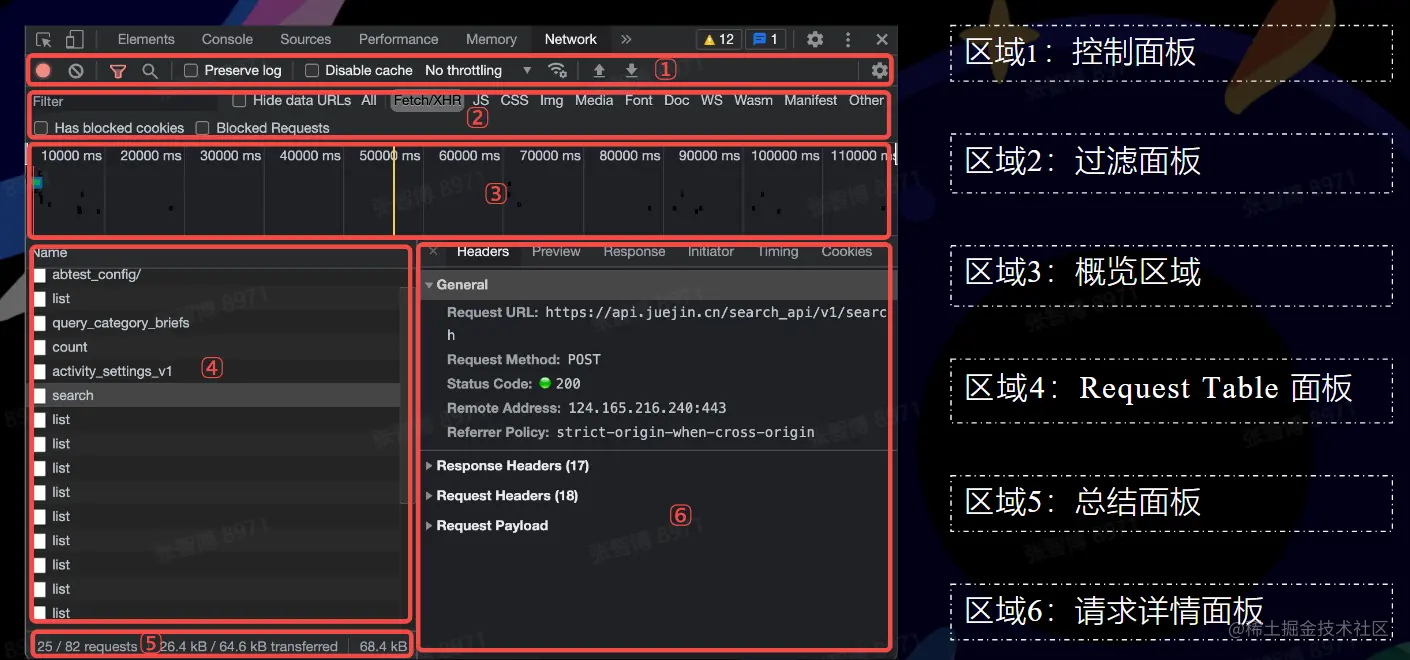
Task: Open the Response tab of request details
Action: coord(634,251)
